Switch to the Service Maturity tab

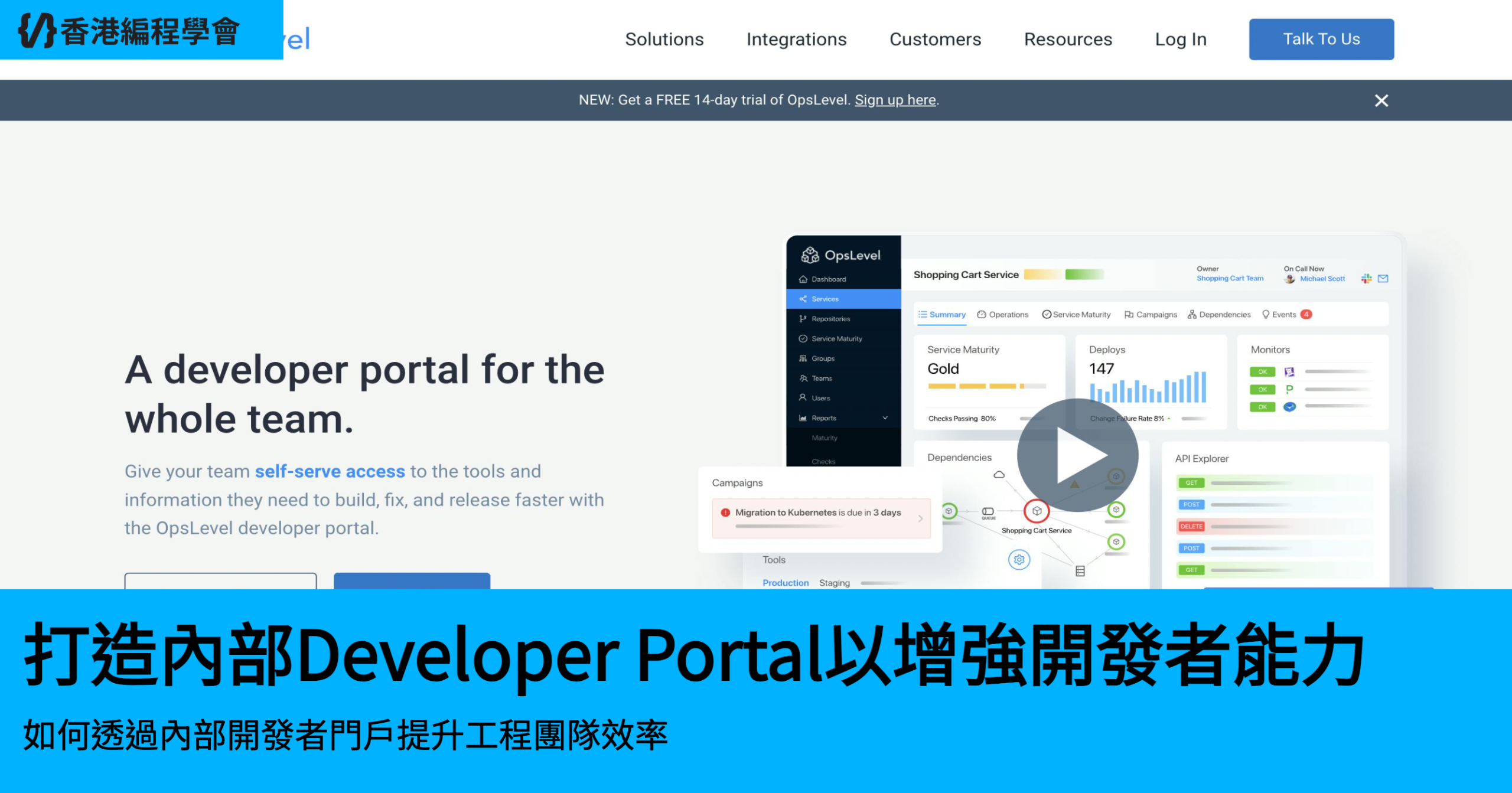[1076, 315]
